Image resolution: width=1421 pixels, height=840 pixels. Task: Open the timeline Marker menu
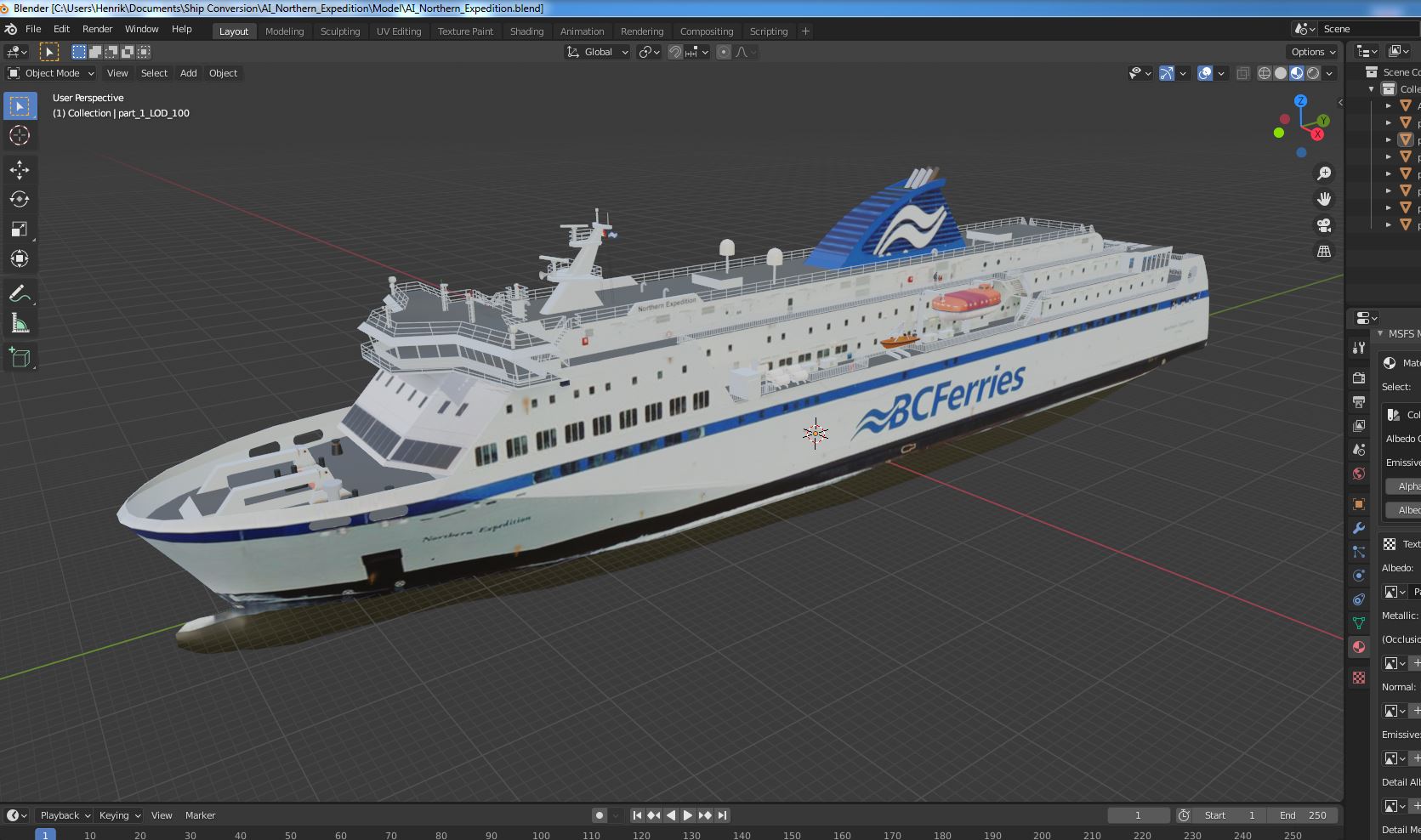pyautogui.click(x=200, y=815)
